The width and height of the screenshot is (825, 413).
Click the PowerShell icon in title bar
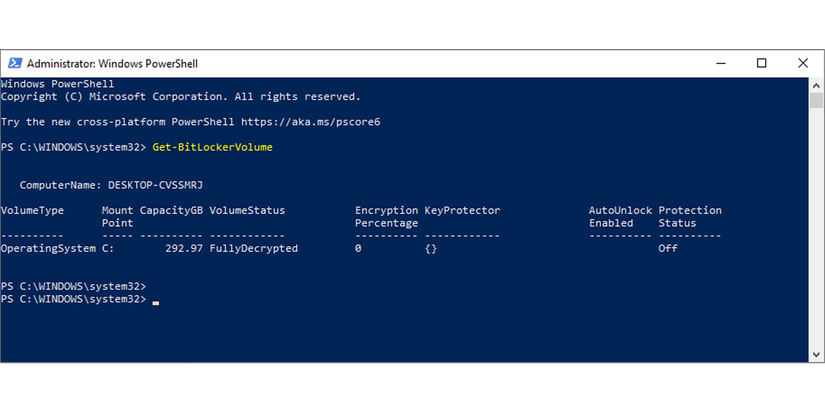coord(13,63)
